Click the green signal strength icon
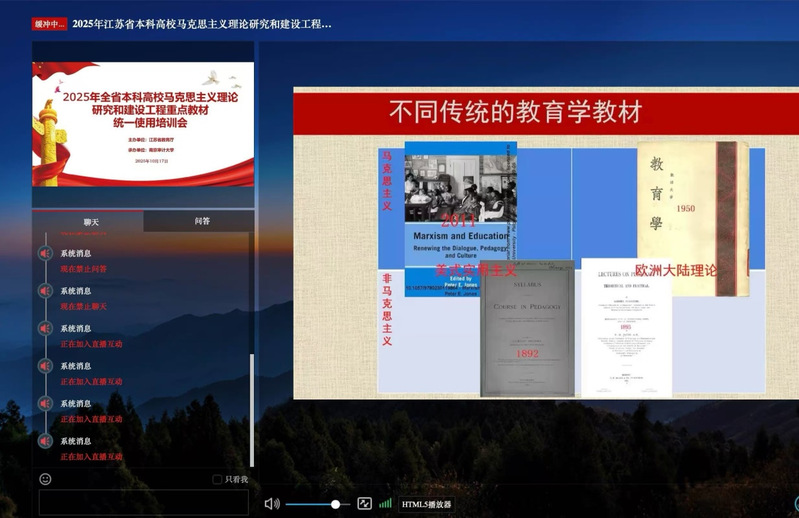 [x=385, y=504]
